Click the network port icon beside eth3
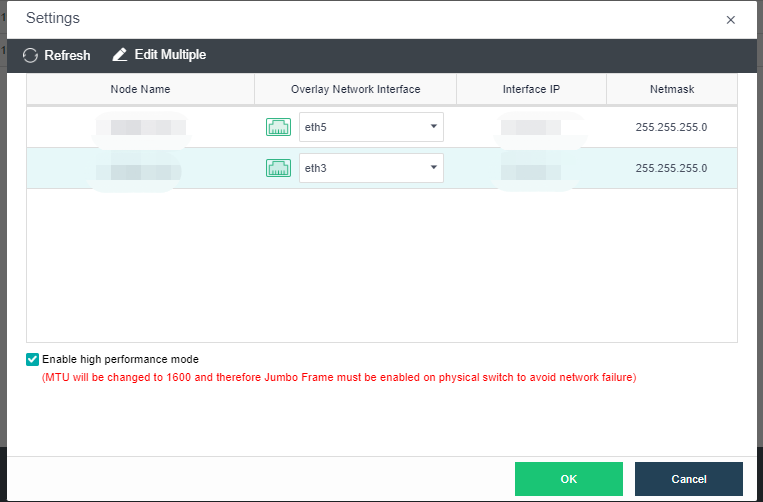 pos(278,168)
